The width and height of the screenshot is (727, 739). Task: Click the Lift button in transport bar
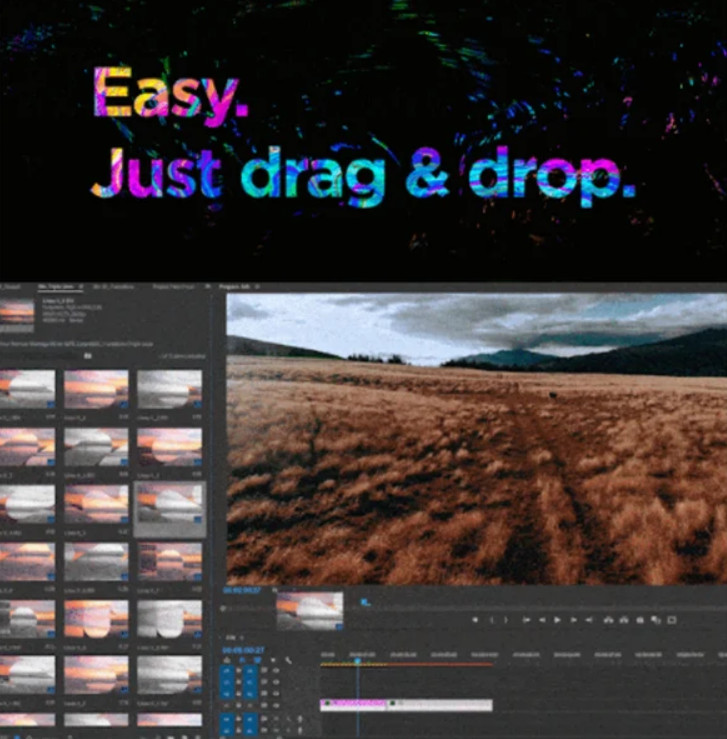tap(608, 620)
